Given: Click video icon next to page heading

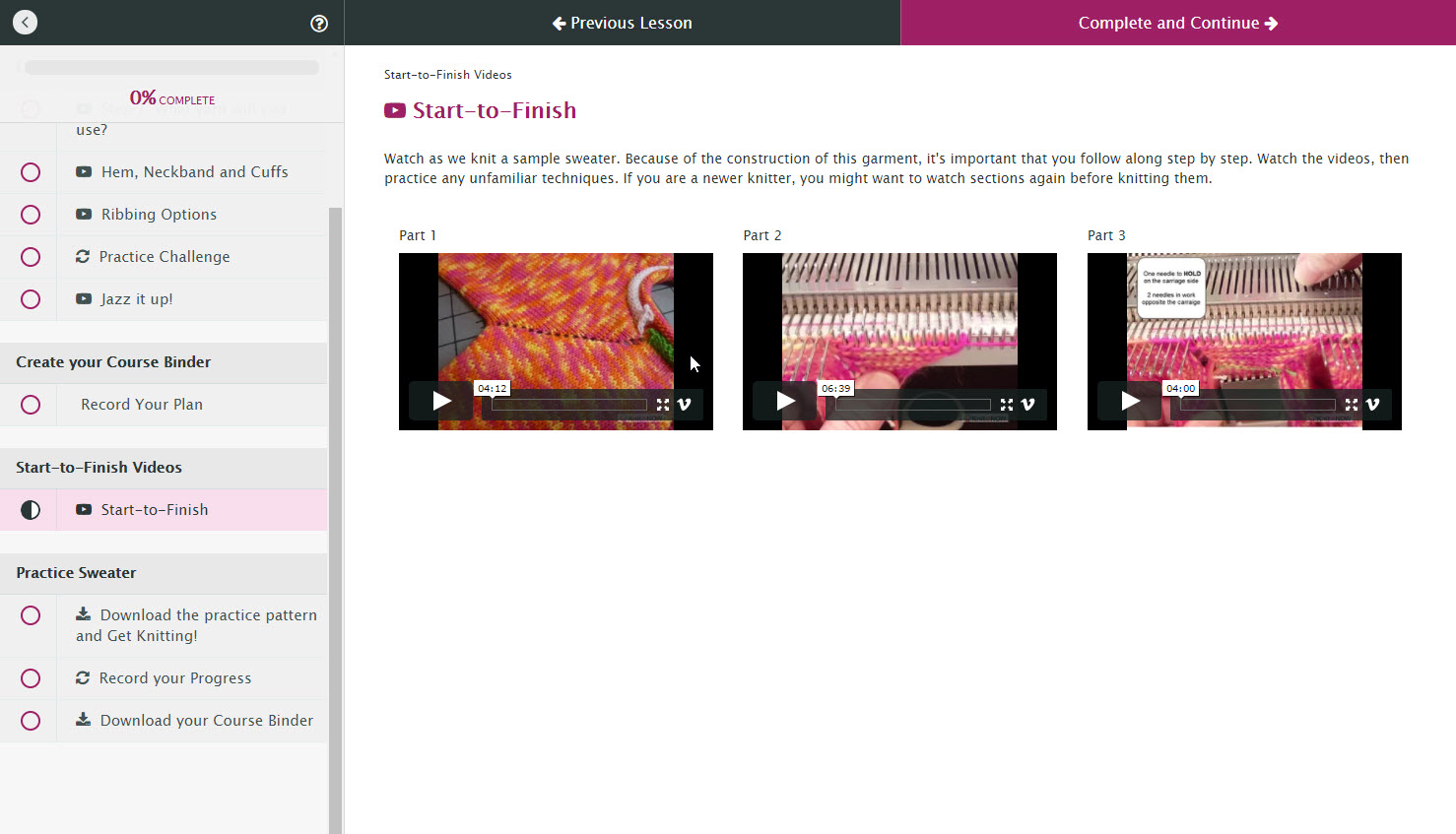Looking at the screenshot, I should (395, 110).
